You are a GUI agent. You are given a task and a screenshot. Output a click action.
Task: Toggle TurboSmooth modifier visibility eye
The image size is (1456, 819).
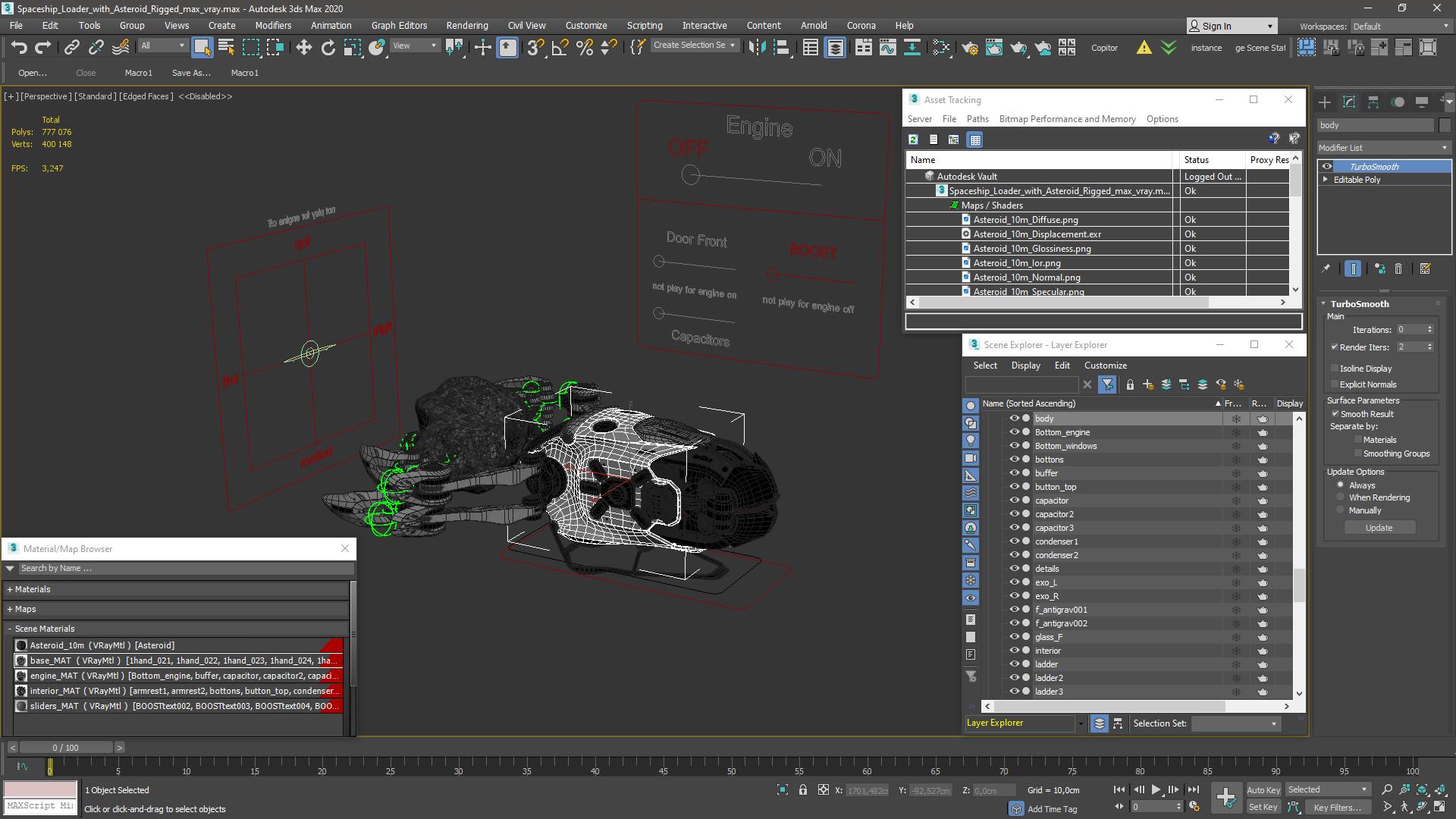[x=1327, y=167]
